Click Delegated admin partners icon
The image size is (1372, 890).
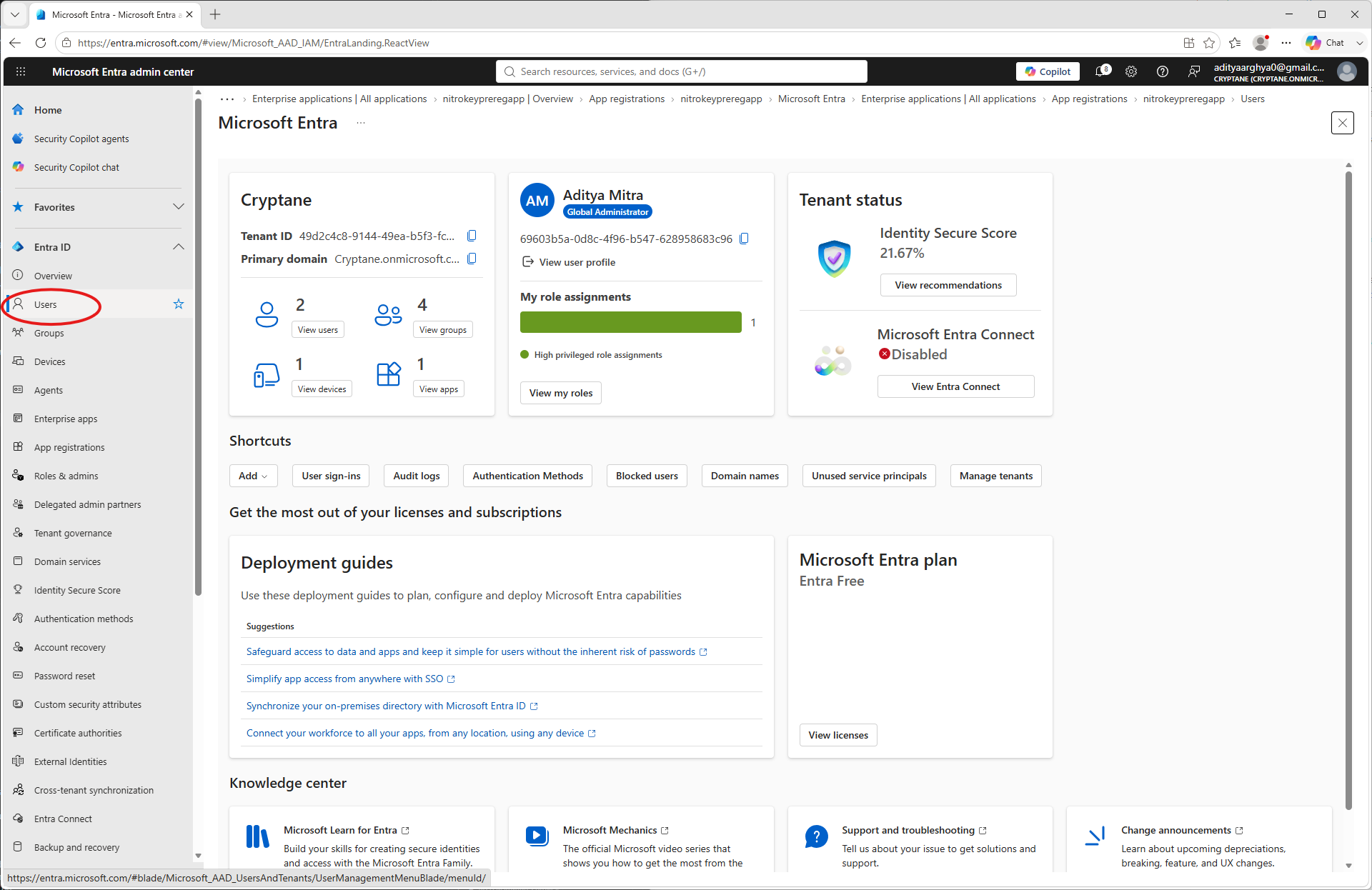[19, 504]
